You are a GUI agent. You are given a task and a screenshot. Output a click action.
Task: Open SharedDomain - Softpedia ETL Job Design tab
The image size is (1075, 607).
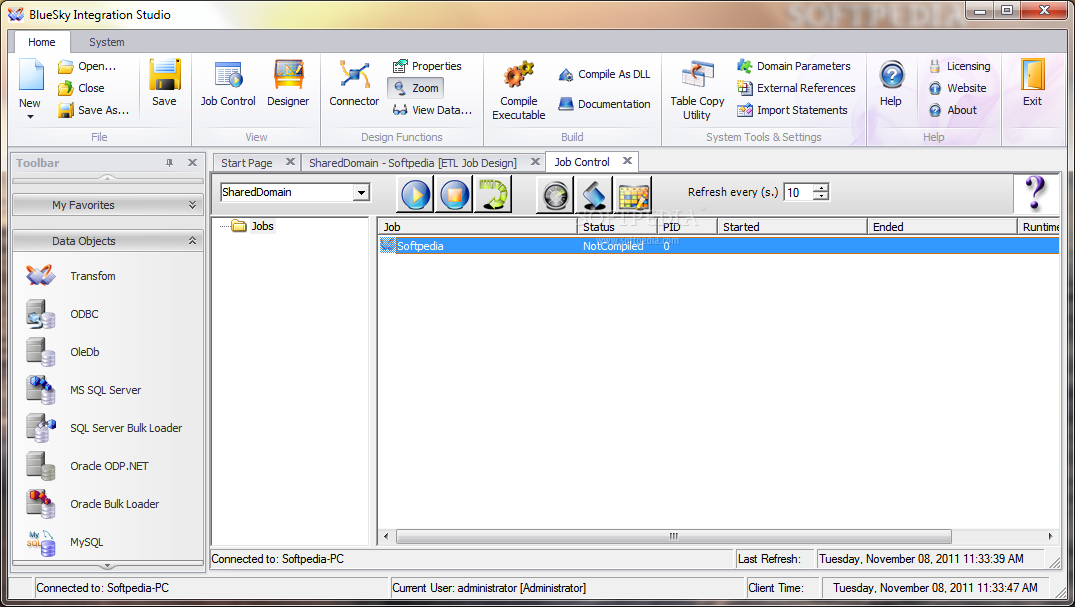(x=413, y=163)
